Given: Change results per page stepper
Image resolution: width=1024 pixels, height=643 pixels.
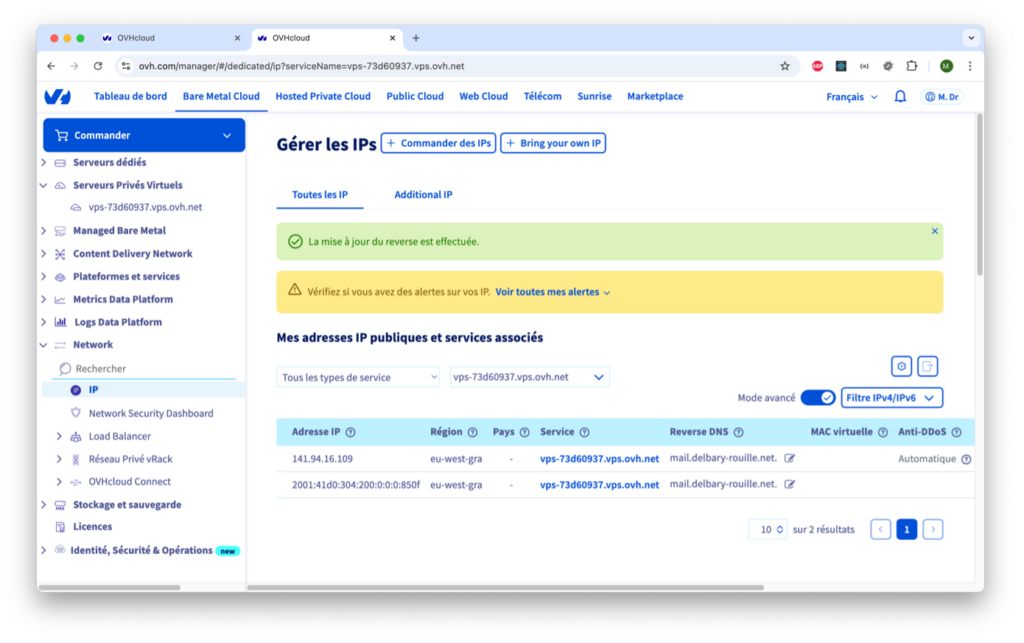Looking at the screenshot, I should 768,529.
